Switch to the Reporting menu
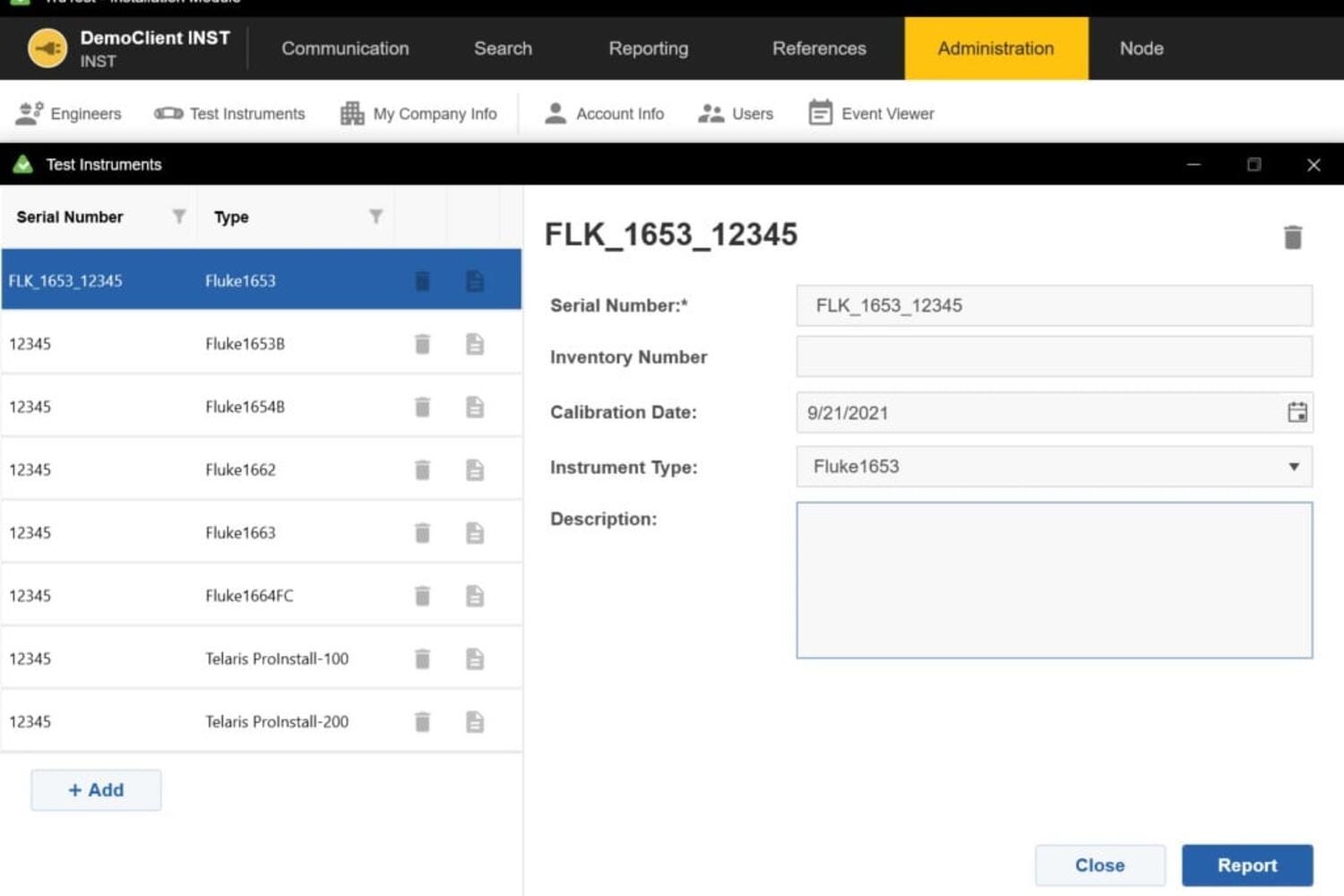This screenshot has height=896, width=1344. click(x=648, y=48)
